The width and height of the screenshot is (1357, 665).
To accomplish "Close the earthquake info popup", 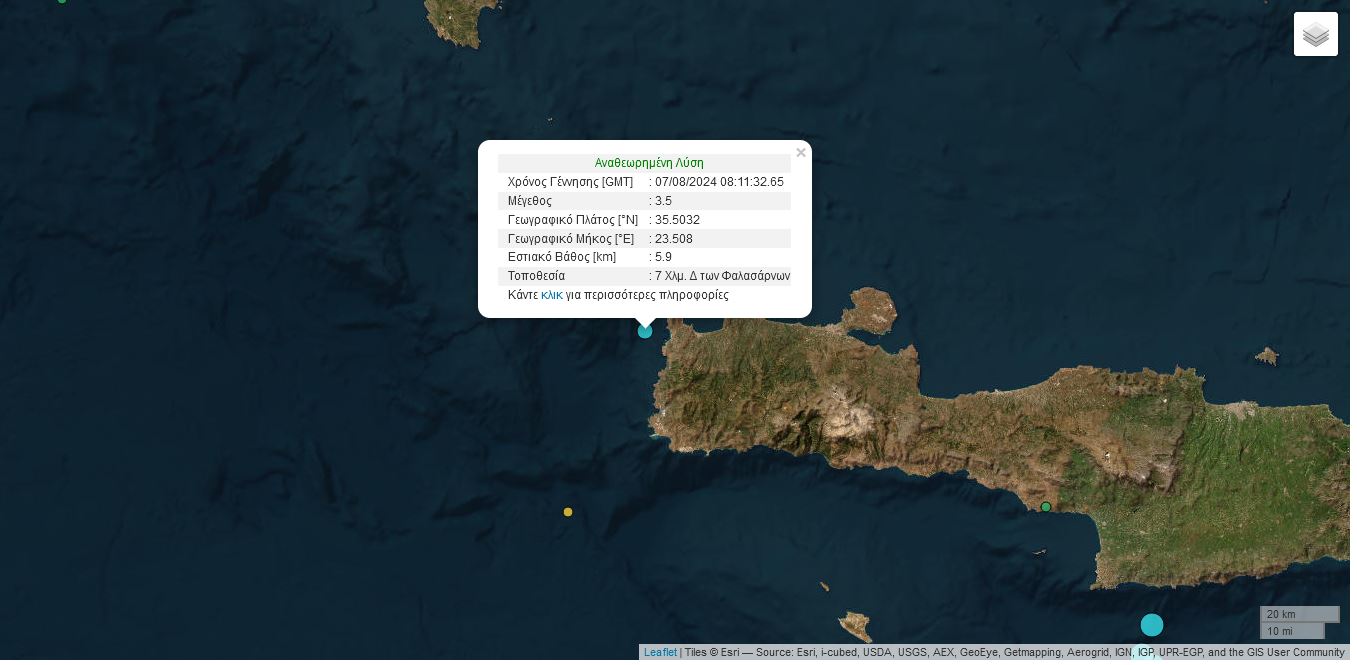I will click(x=800, y=153).
